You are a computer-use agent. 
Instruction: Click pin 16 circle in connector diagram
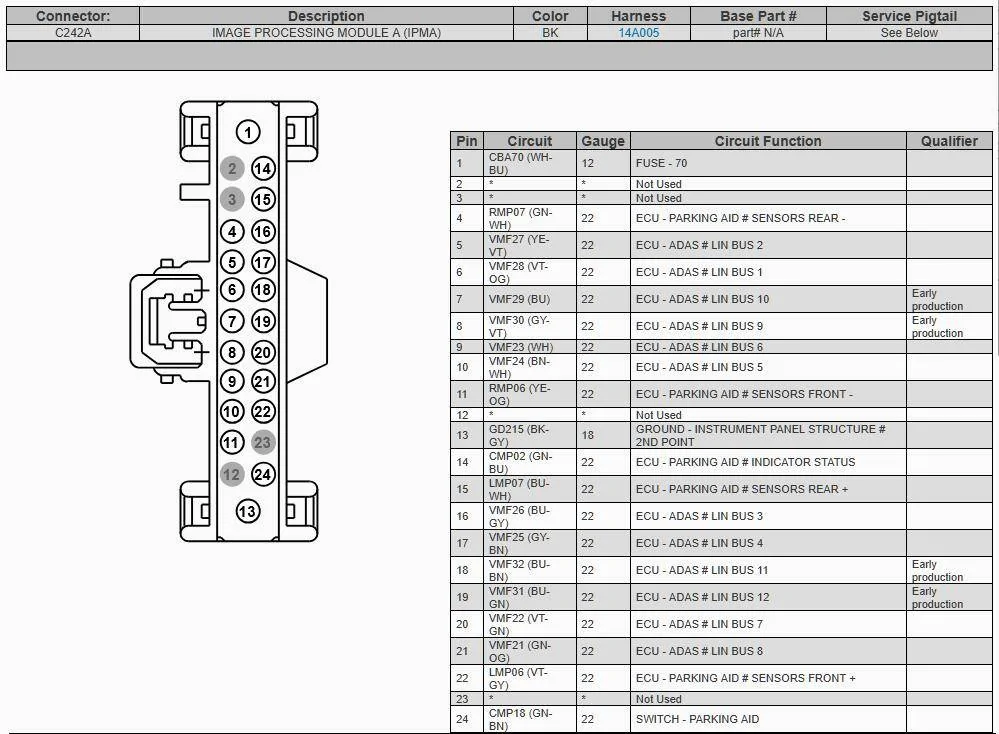click(x=263, y=231)
